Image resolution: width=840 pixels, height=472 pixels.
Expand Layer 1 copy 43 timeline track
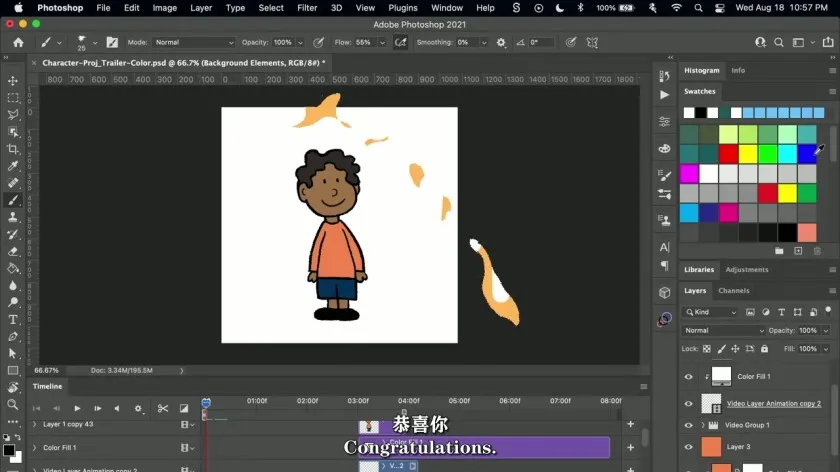(34, 425)
